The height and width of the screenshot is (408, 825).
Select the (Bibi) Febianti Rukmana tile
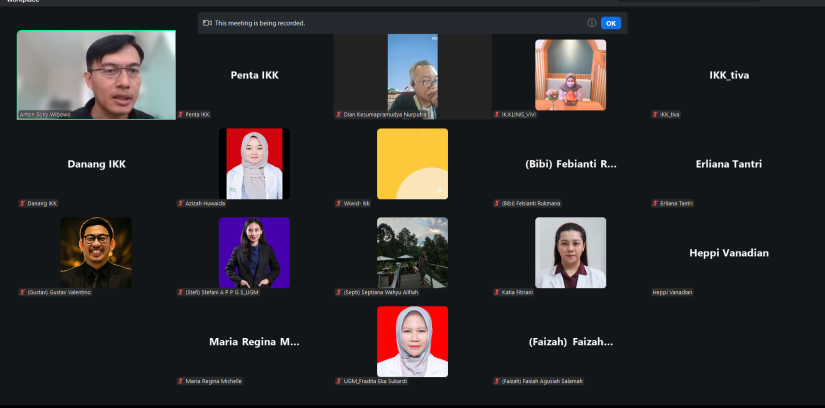570,164
